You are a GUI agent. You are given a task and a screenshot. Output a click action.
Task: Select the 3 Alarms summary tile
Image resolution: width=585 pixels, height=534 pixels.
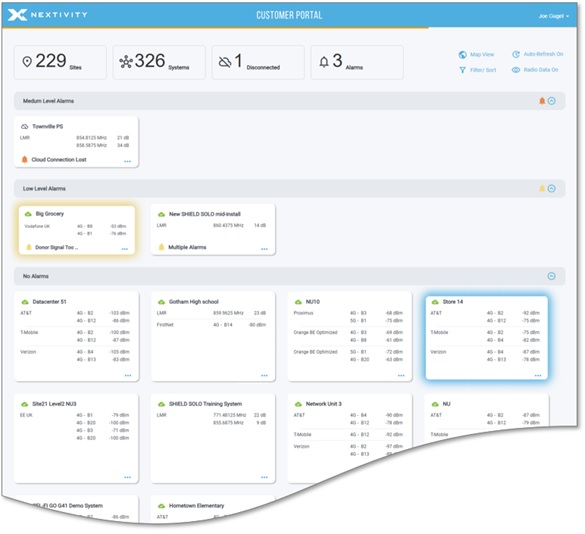pyautogui.click(x=357, y=62)
